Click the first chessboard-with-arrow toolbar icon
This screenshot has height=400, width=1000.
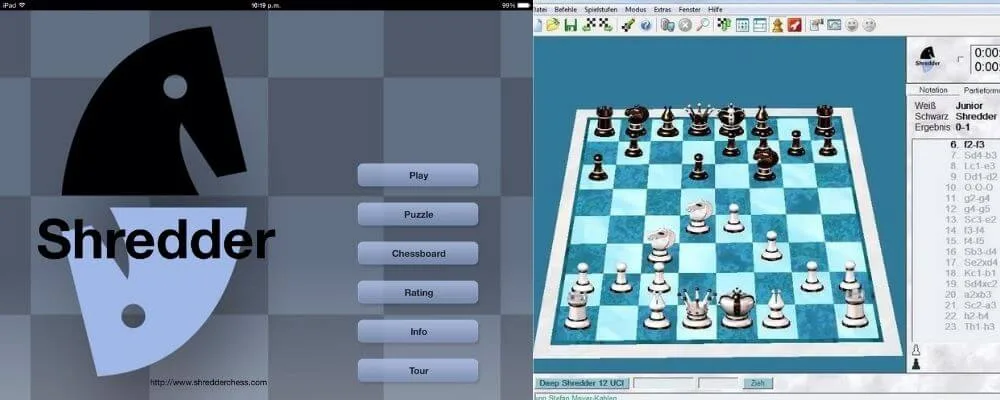pos(589,25)
